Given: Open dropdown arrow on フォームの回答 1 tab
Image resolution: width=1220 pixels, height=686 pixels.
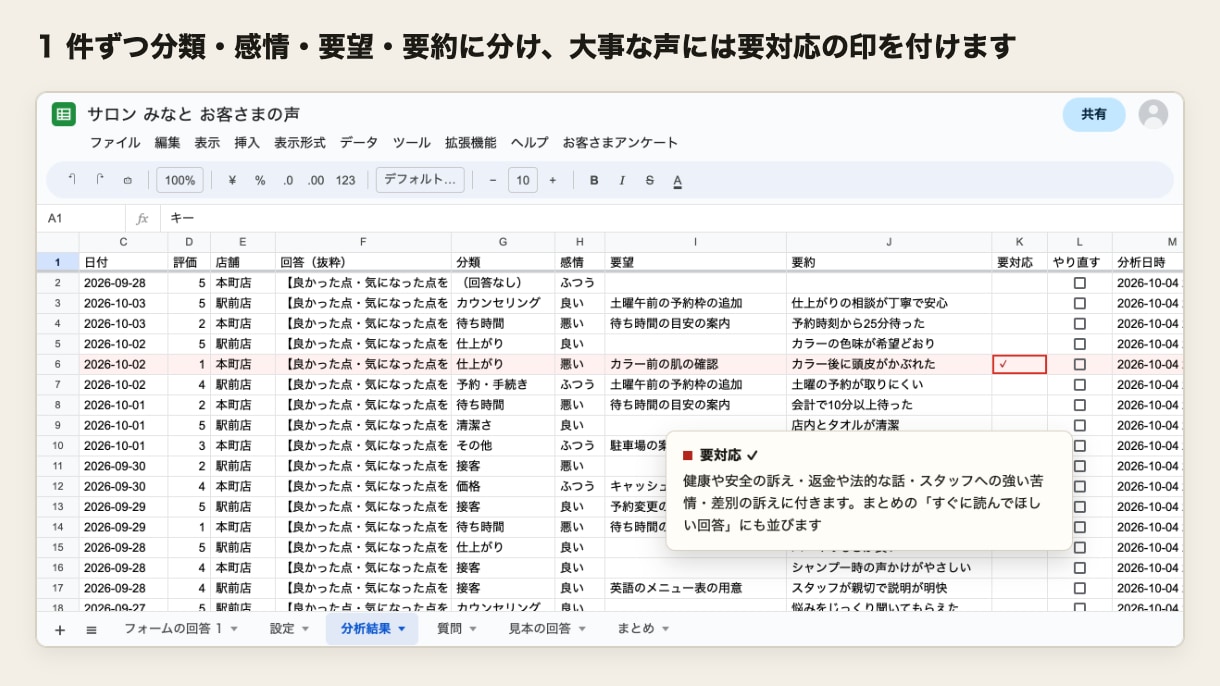Looking at the screenshot, I should coord(234,629).
